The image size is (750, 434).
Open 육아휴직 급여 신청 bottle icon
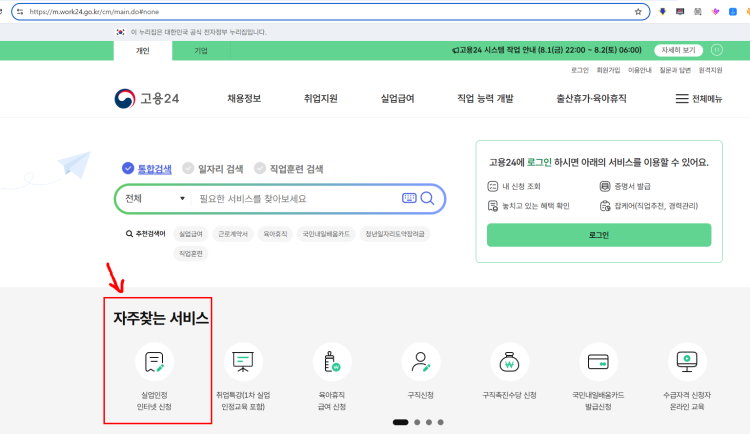pos(332,362)
